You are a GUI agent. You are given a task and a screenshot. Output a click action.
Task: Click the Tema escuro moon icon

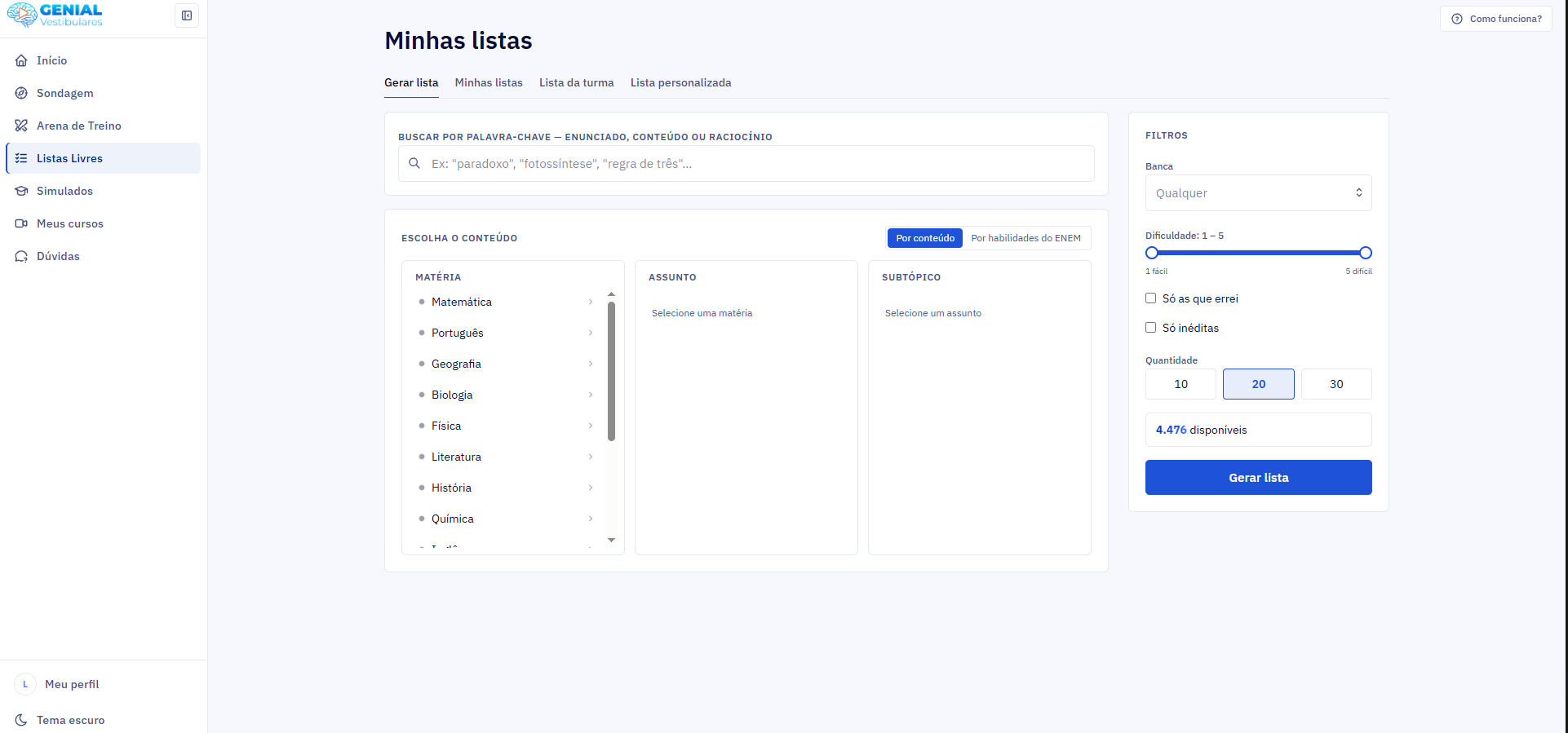(21, 720)
